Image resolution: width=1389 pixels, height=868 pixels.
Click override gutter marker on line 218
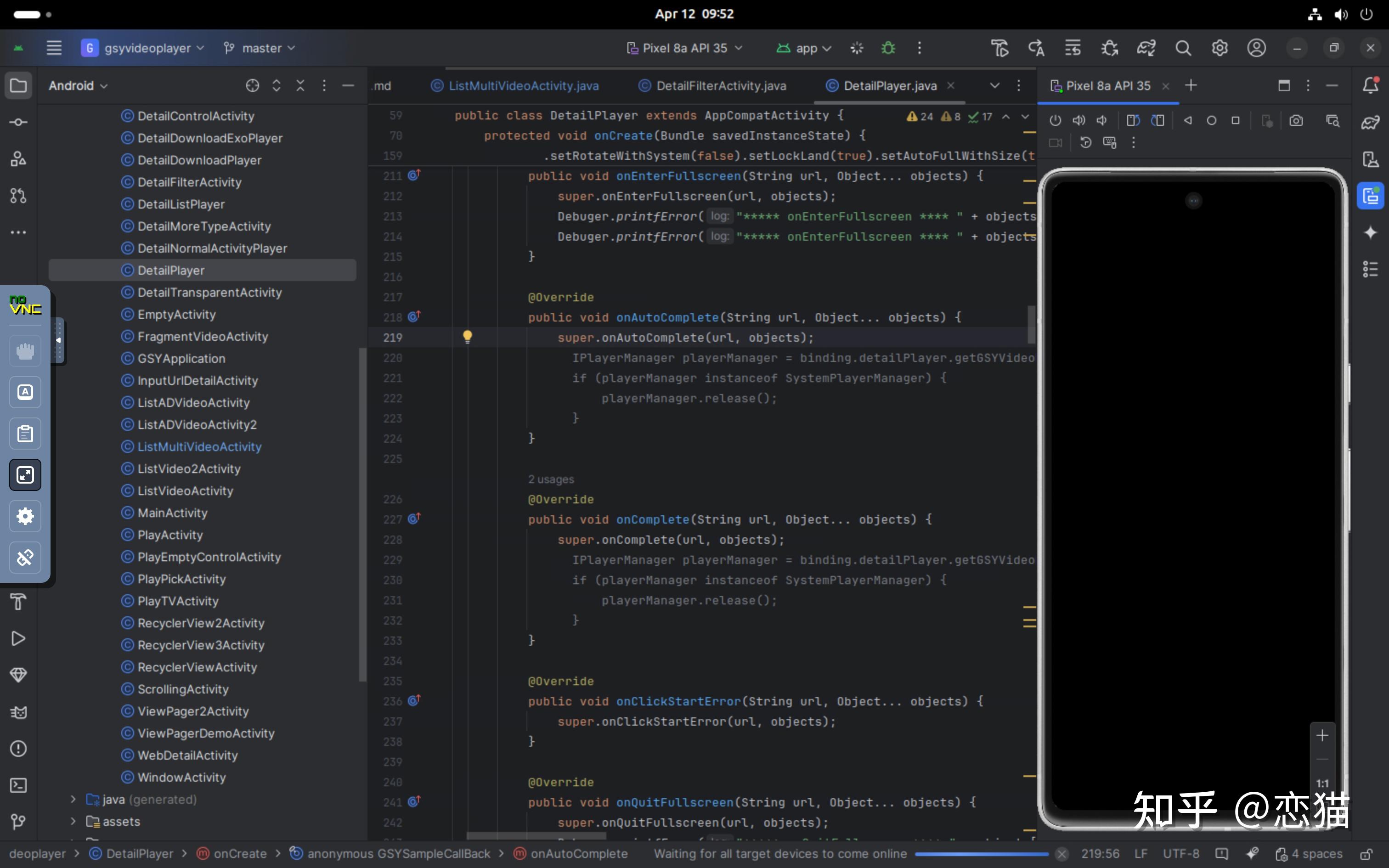(x=414, y=317)
